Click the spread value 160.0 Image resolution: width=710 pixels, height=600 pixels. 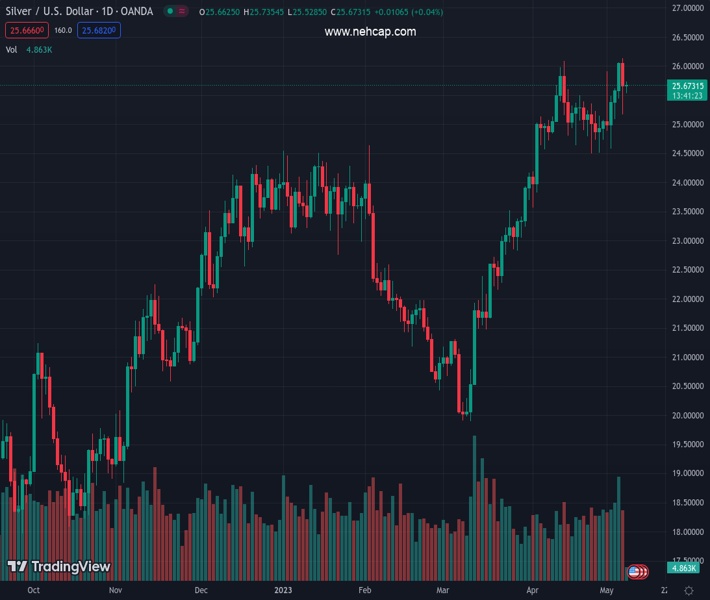[63, 31]
